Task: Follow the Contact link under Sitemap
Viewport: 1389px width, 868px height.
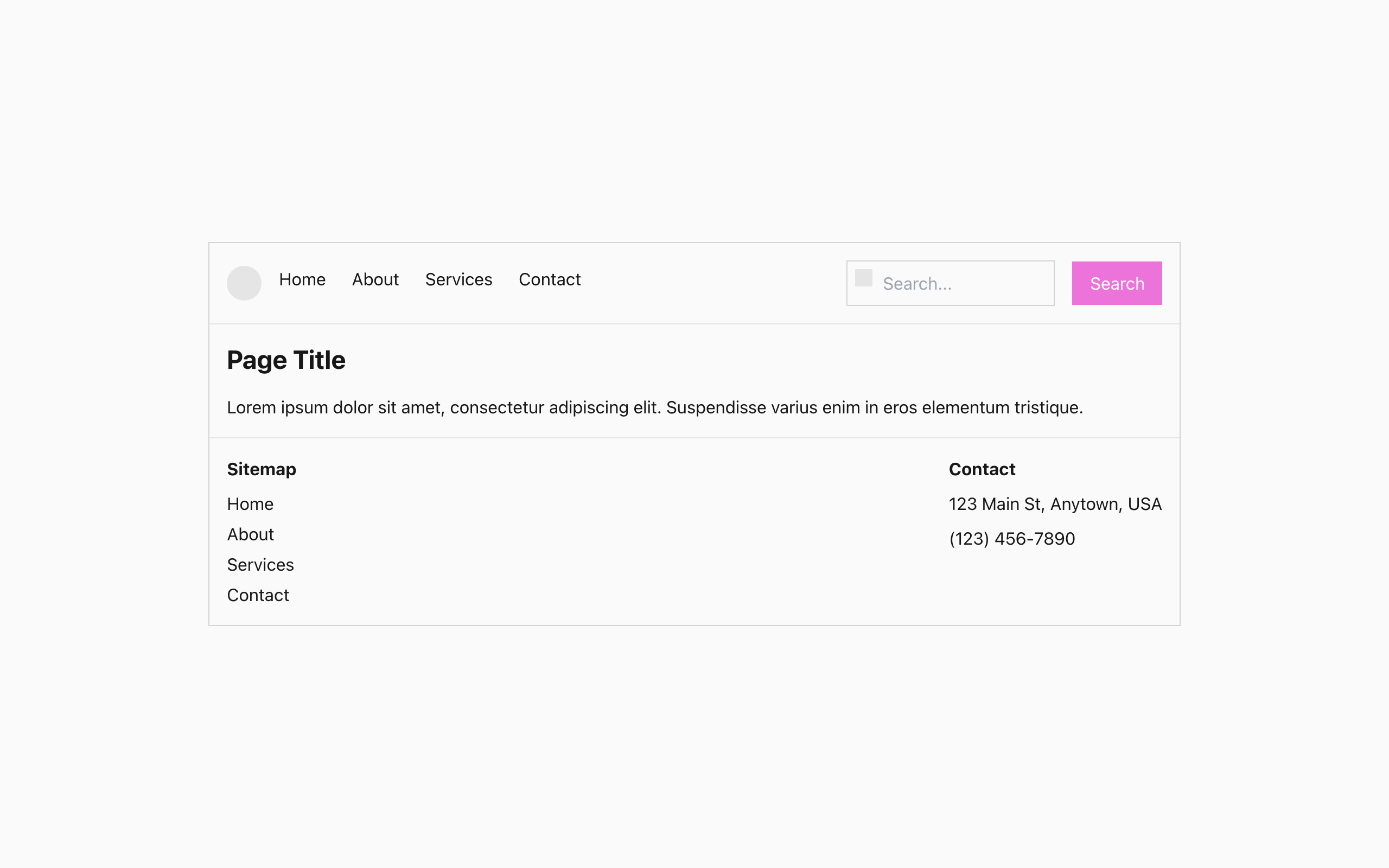Action: (x=258, y=595)
